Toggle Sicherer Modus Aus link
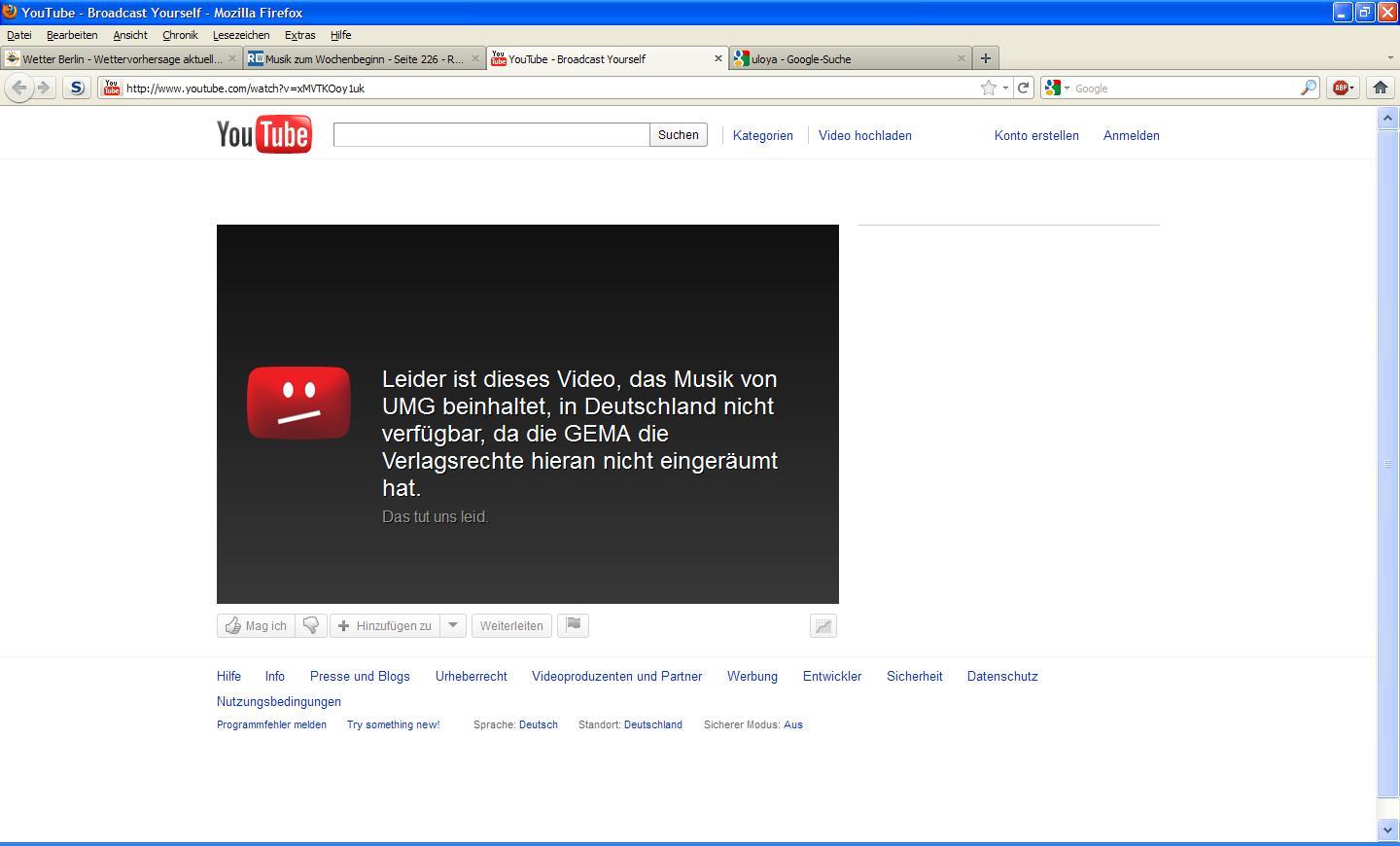 point(793,724)
